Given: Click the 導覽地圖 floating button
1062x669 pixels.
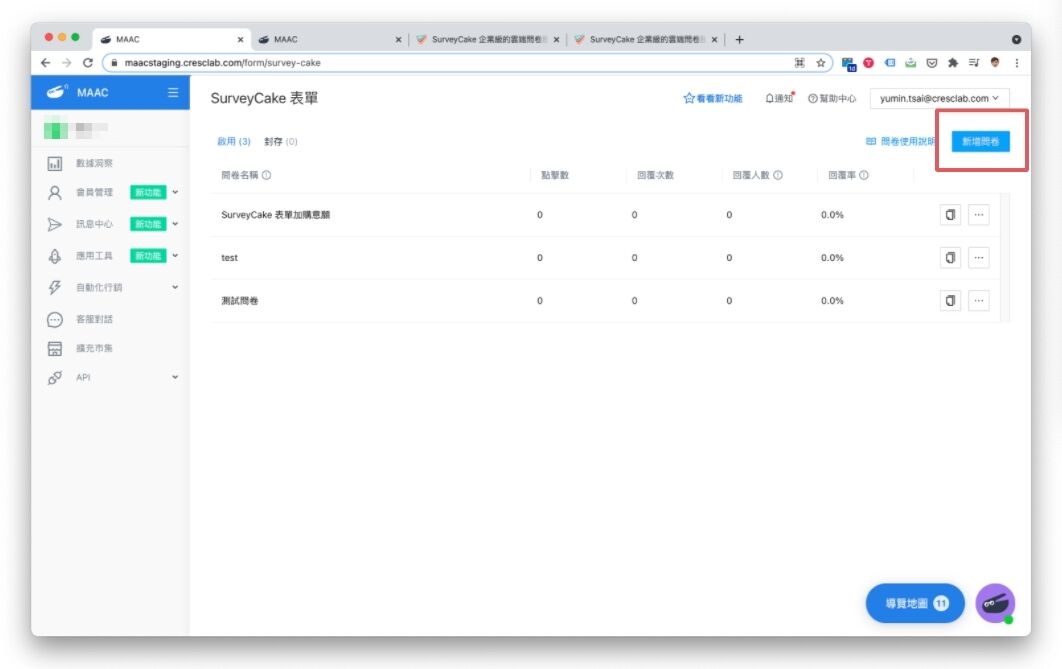Looking at the screenshot, I should point(915,604).
